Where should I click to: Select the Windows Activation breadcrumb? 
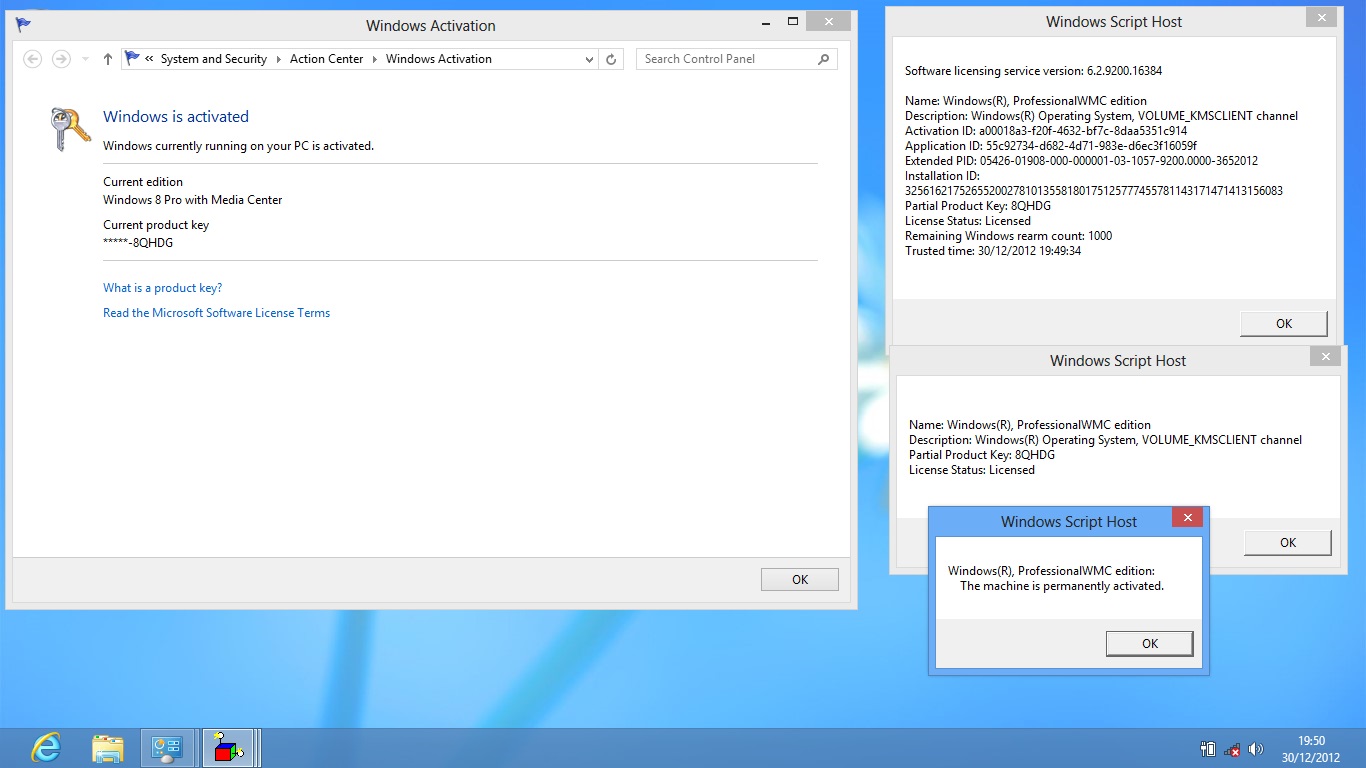[x=439, y=59]
